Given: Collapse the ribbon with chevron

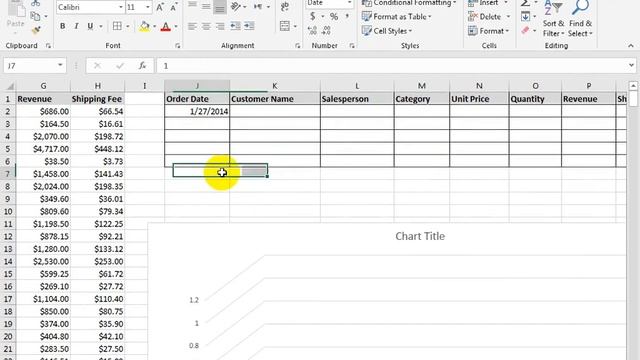Looking at the screenshot, I should [631, 46].
